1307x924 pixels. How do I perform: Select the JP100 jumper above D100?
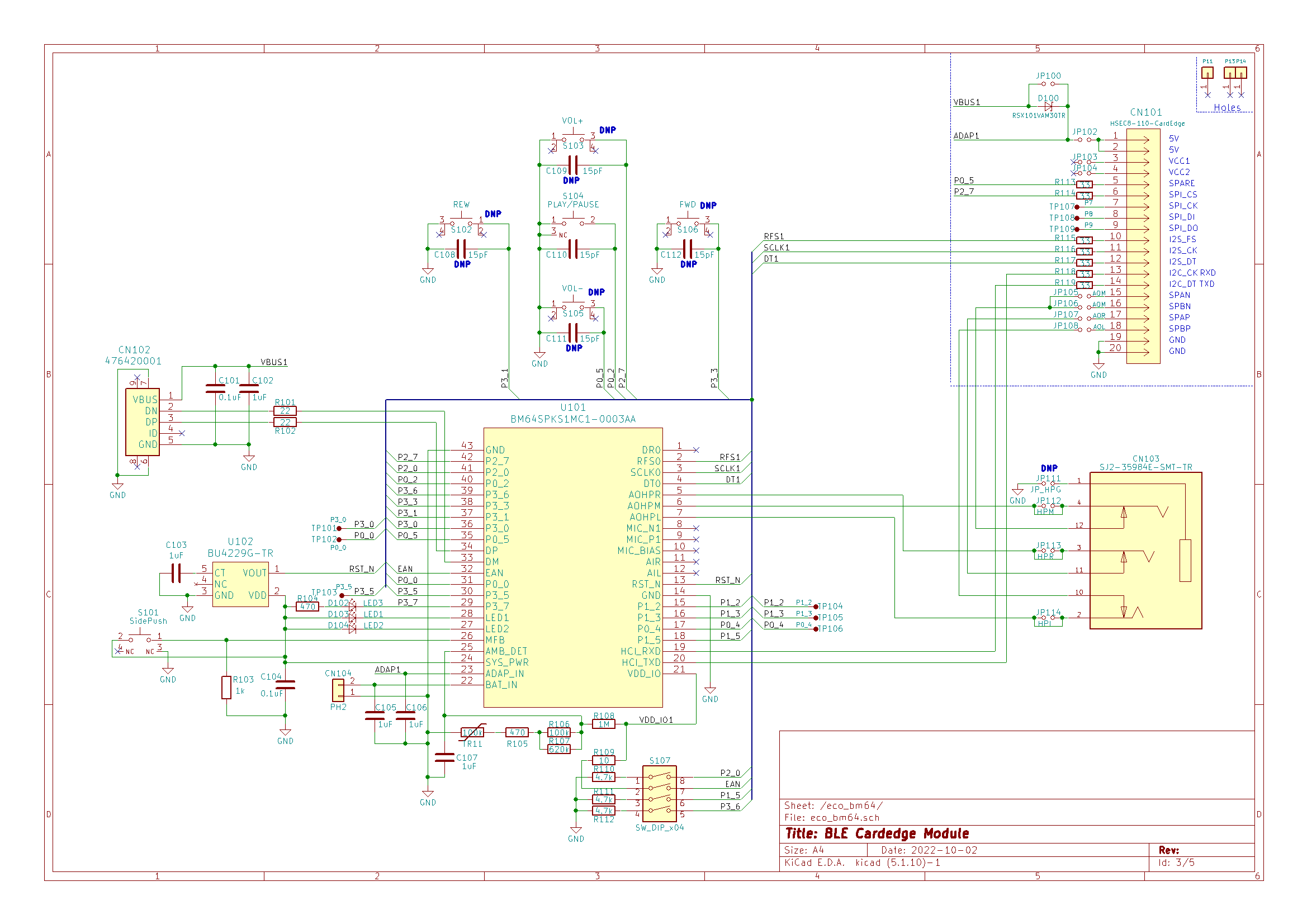pyautogui.click(x=1048, y=84)
